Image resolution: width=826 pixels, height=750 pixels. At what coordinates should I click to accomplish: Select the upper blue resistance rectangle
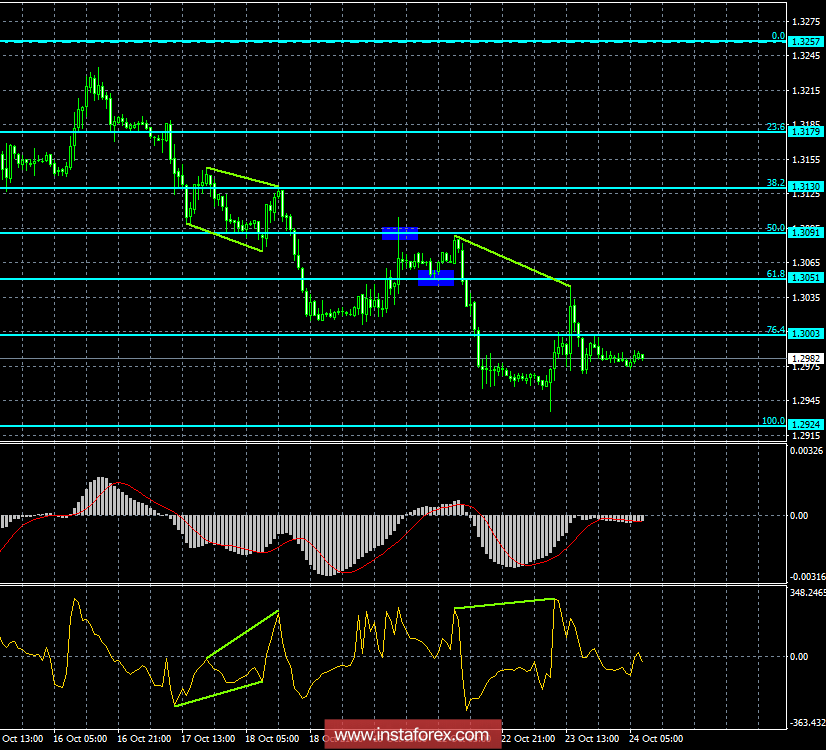[401, 232]
